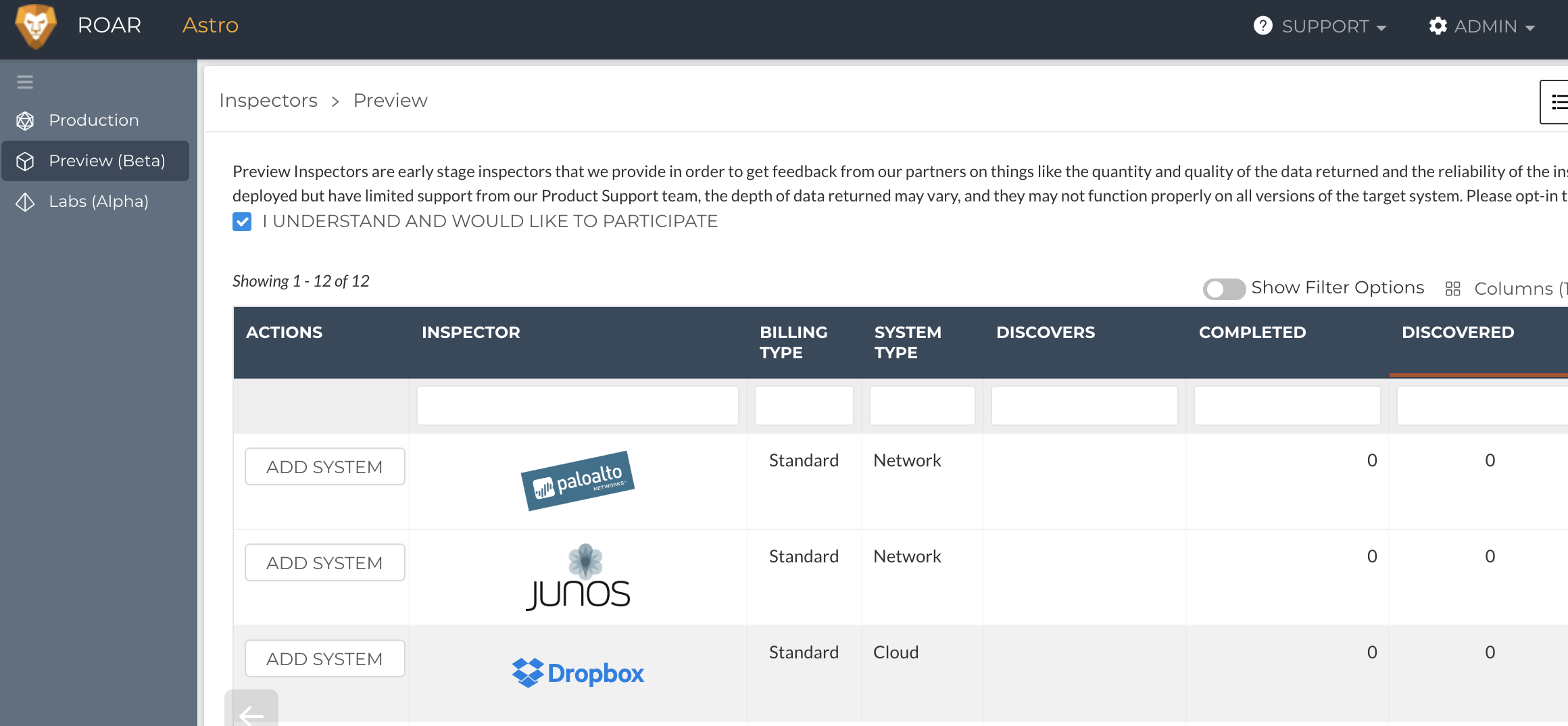Sort by the Discovered column header
Viewport: 1568px width, 726px height.
click(1458, 333)
